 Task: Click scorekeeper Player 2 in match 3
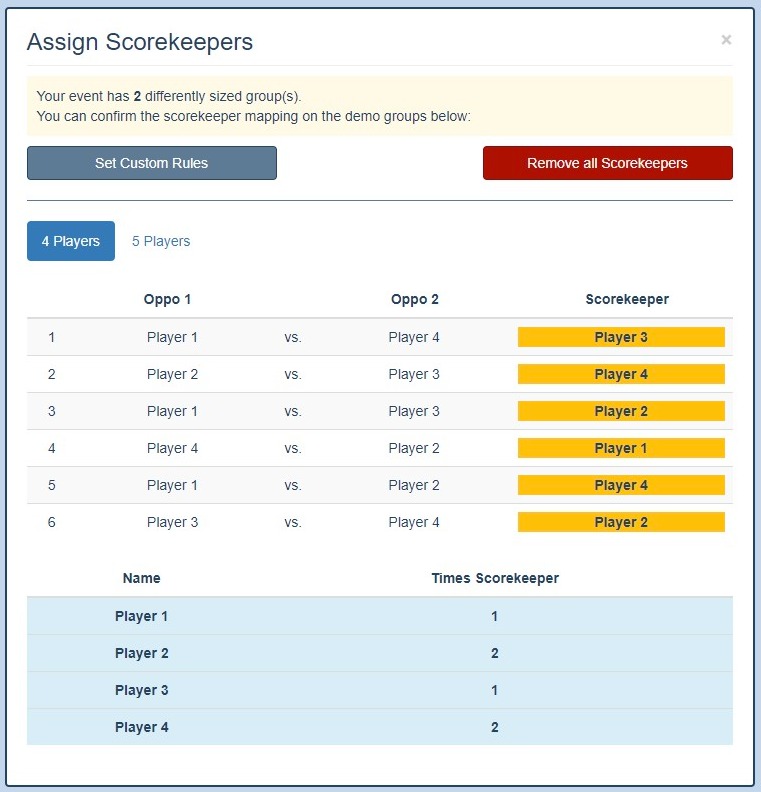click(x=621, y=411)
